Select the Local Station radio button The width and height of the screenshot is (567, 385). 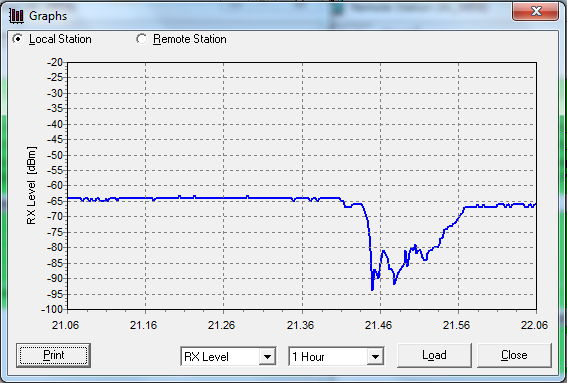click(x=17, y=39)
